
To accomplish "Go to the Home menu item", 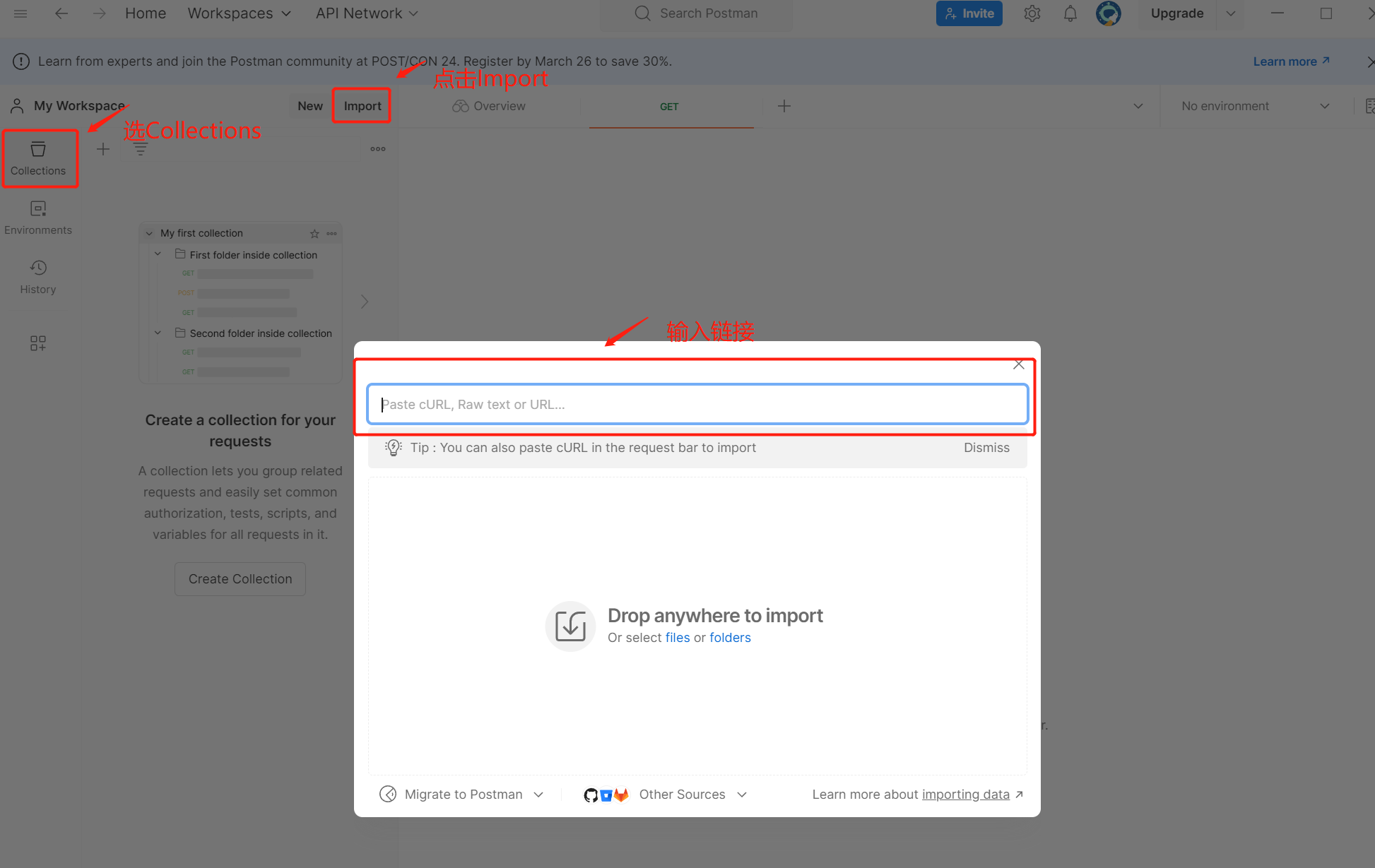I will point(146,13).
